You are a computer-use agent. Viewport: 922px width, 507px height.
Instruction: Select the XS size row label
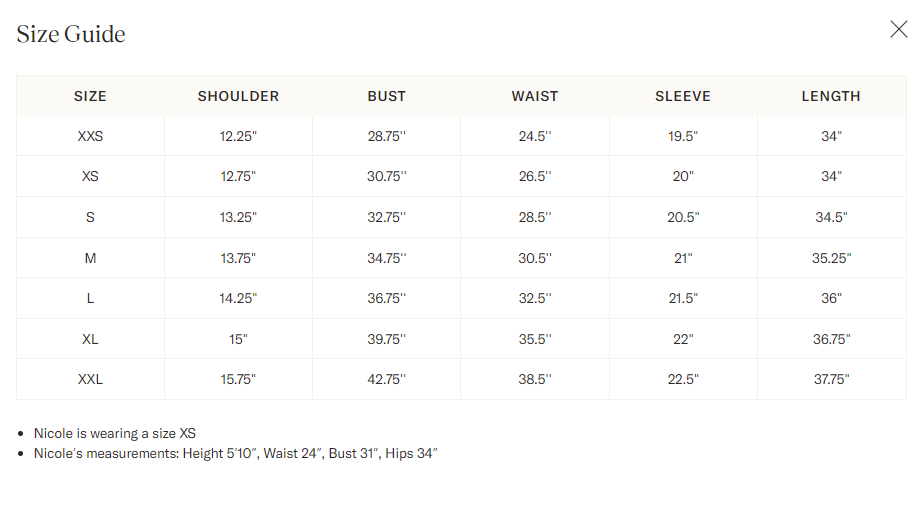(90, 176)
